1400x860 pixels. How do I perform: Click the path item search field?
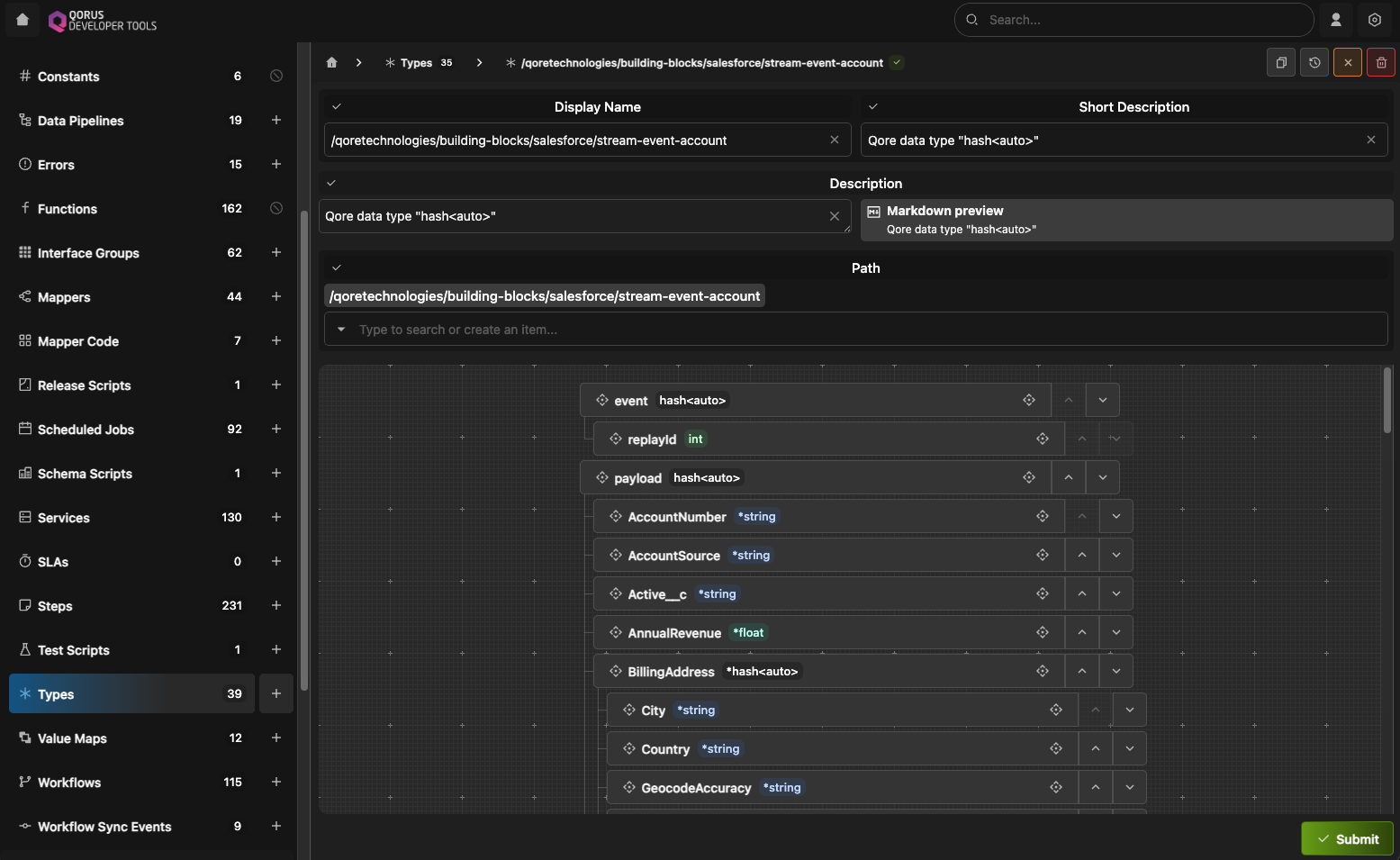click(x=856, y=330)
